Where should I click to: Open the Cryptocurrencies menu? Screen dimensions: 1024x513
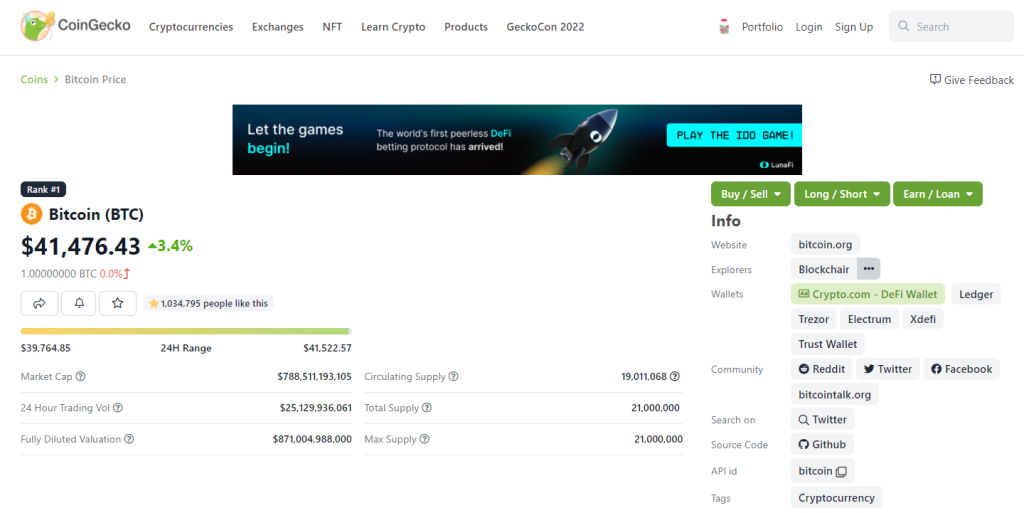191,27
